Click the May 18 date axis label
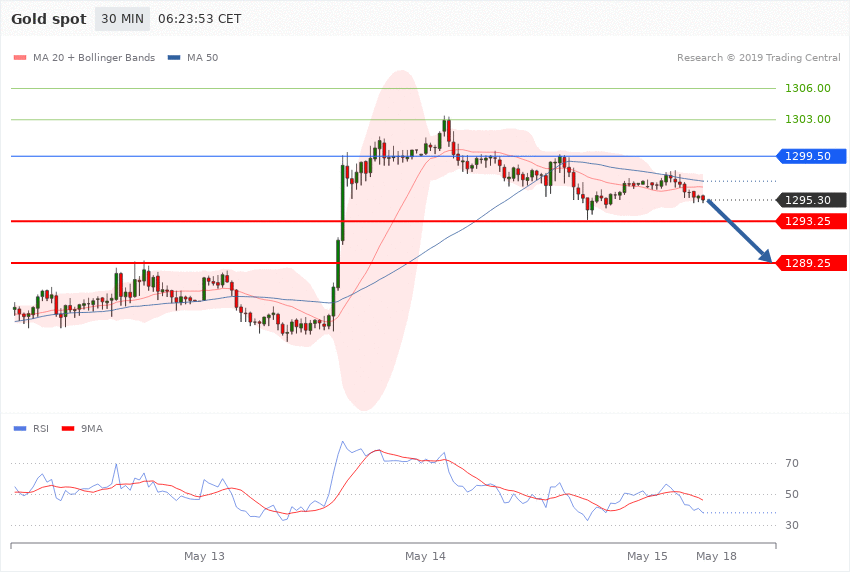 point(716,556)
